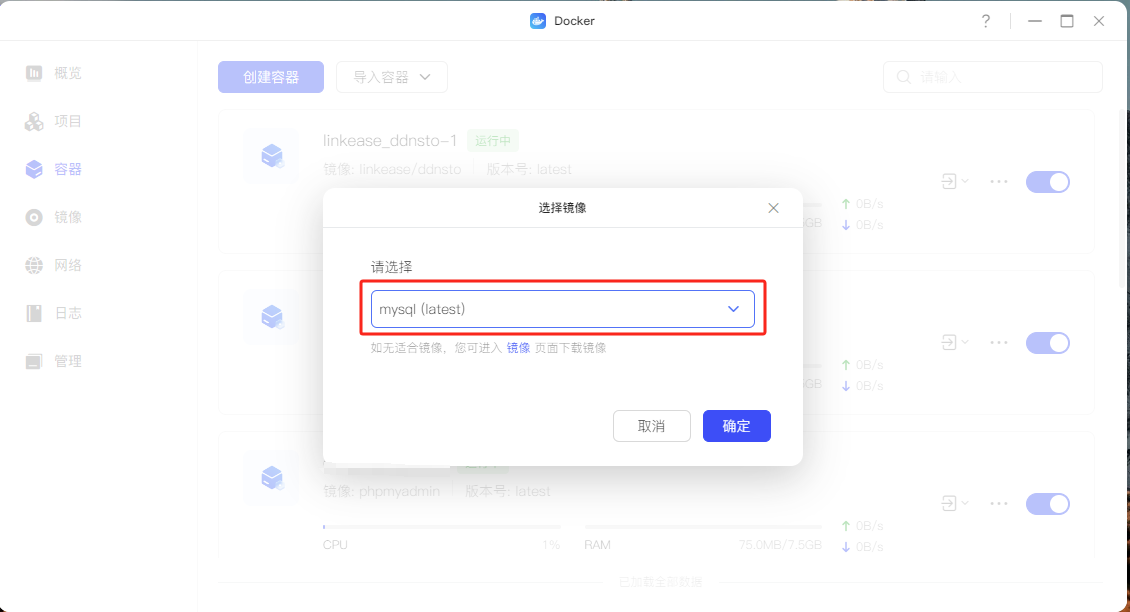Click the Docker whale icon in title bar
The height and width of the screenshot is (612, 1130).
(538, 21)
